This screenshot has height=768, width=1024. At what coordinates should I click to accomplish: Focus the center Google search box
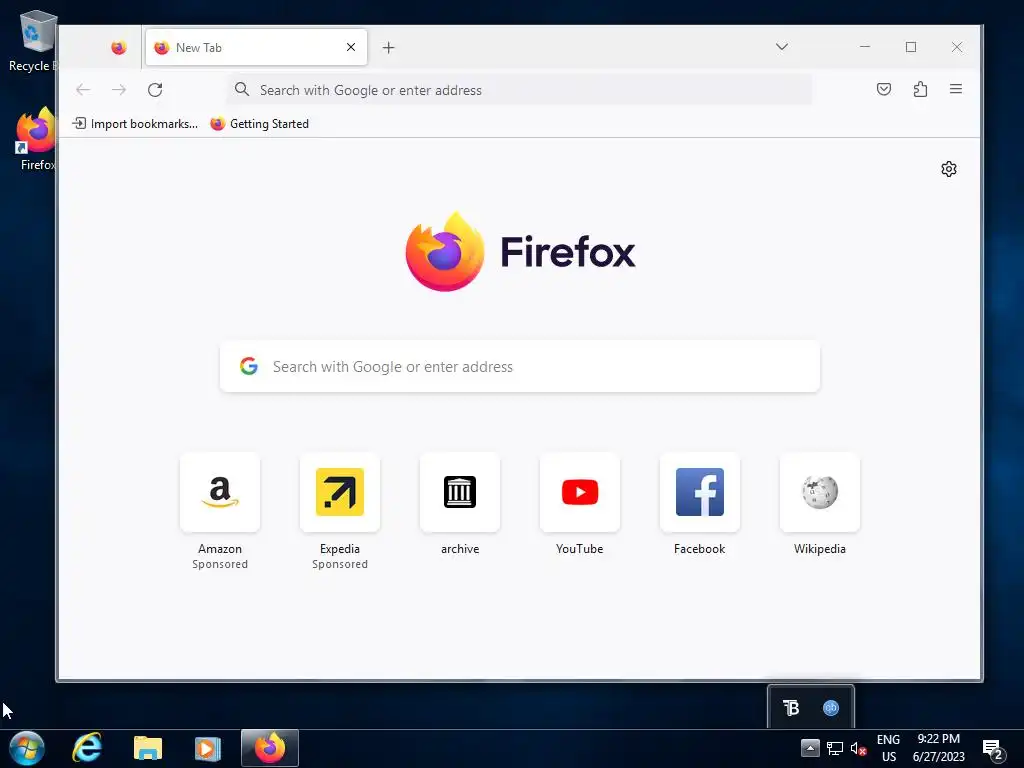tap(520, 366)
